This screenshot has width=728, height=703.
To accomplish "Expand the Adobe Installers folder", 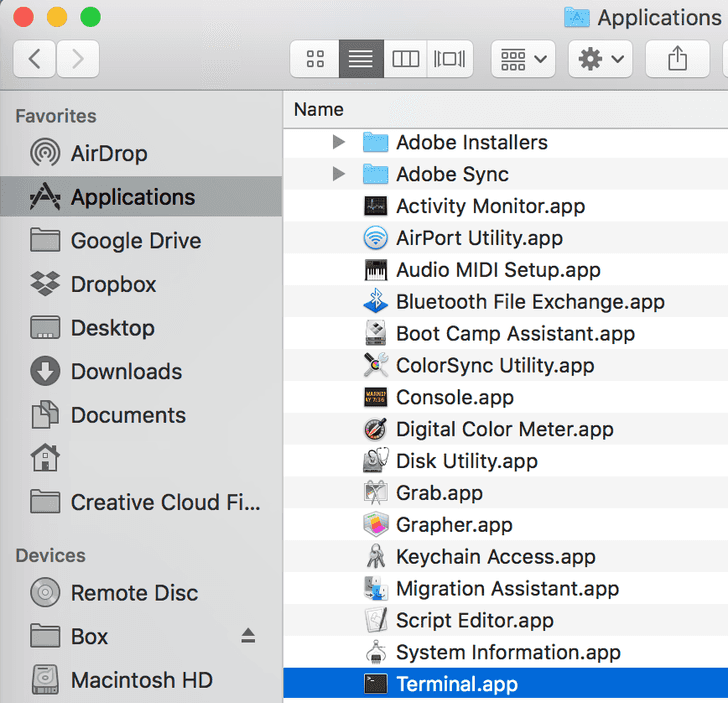I will point(339,142).
